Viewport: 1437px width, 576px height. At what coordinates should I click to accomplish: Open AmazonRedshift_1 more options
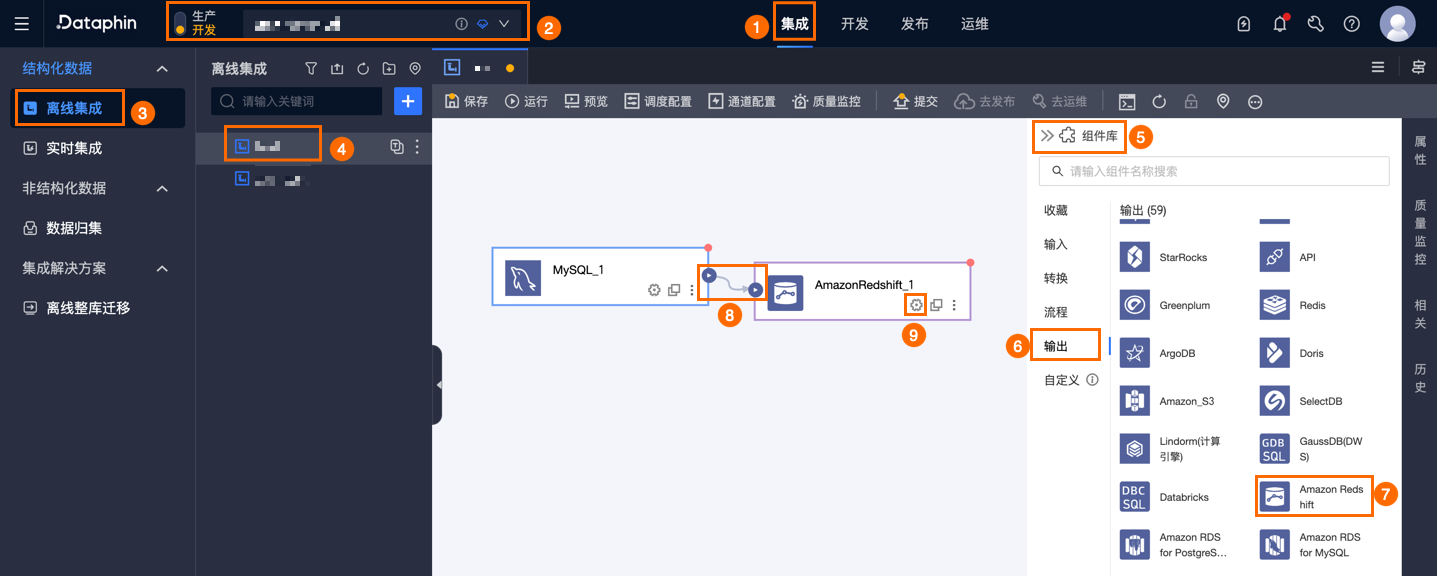[954, 304]
